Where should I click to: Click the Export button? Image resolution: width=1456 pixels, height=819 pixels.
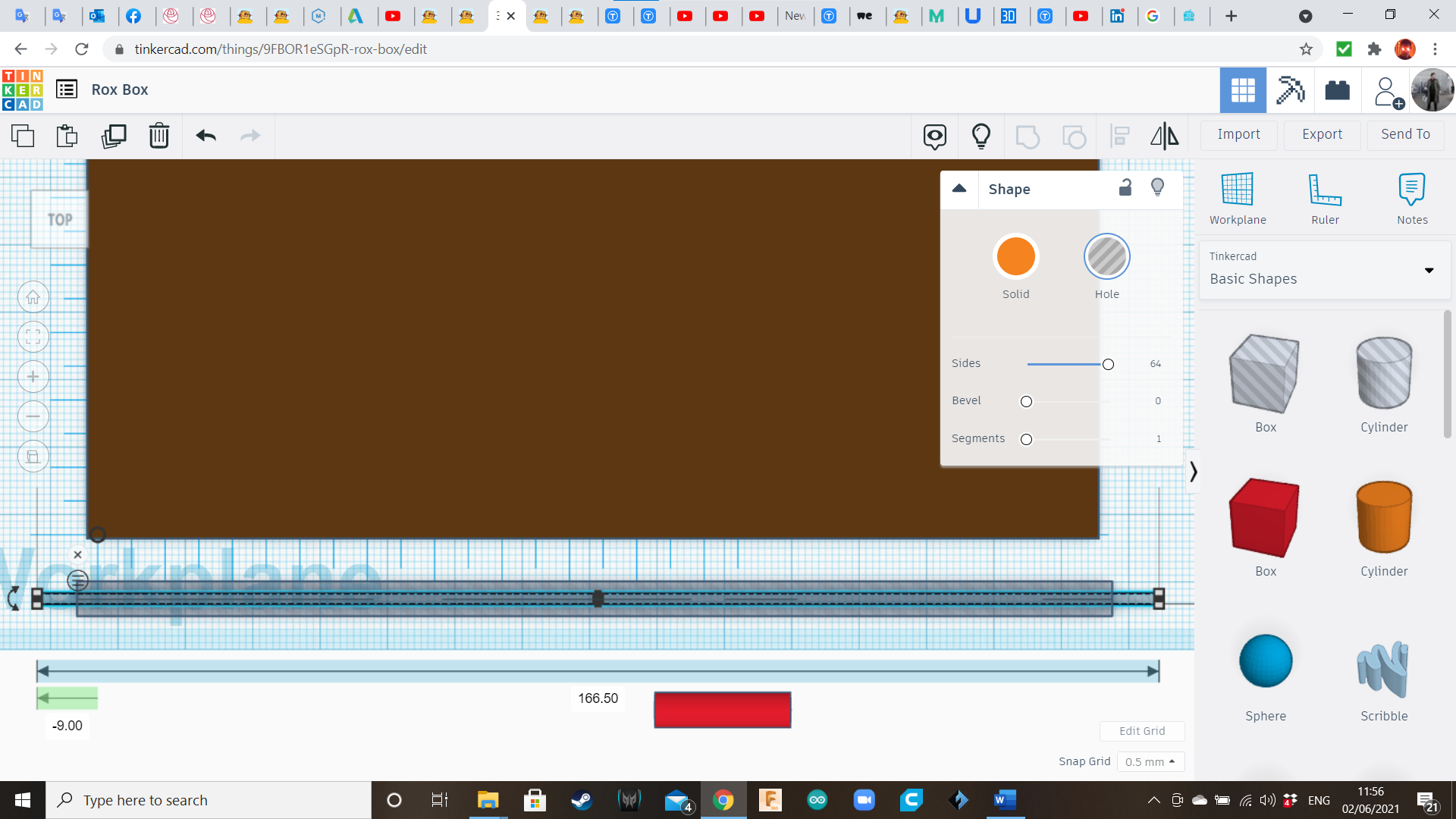tap(1322, 134)
